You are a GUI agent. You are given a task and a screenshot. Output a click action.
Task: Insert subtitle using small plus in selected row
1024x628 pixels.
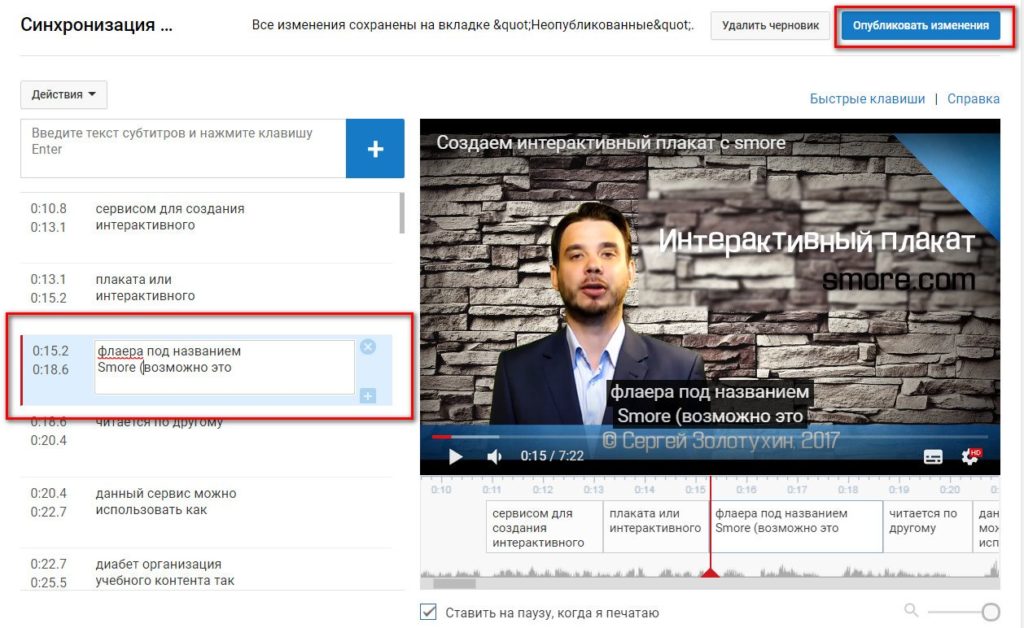click(367, 396)
